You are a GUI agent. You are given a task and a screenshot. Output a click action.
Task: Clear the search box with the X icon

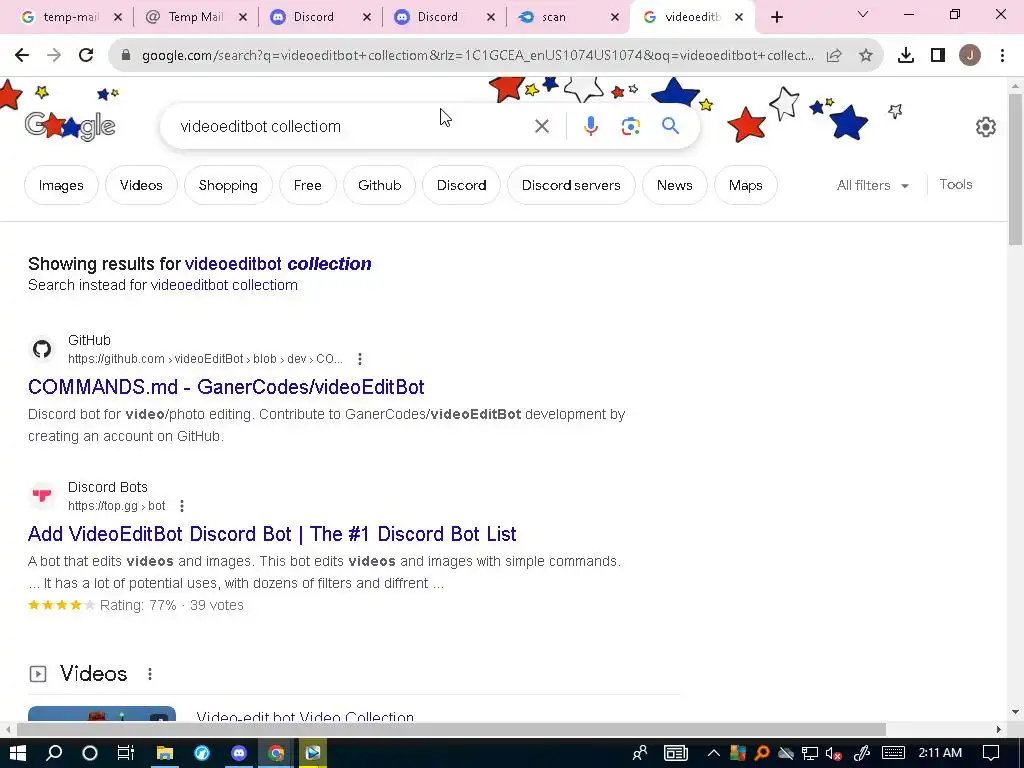[x=541, y=126]
